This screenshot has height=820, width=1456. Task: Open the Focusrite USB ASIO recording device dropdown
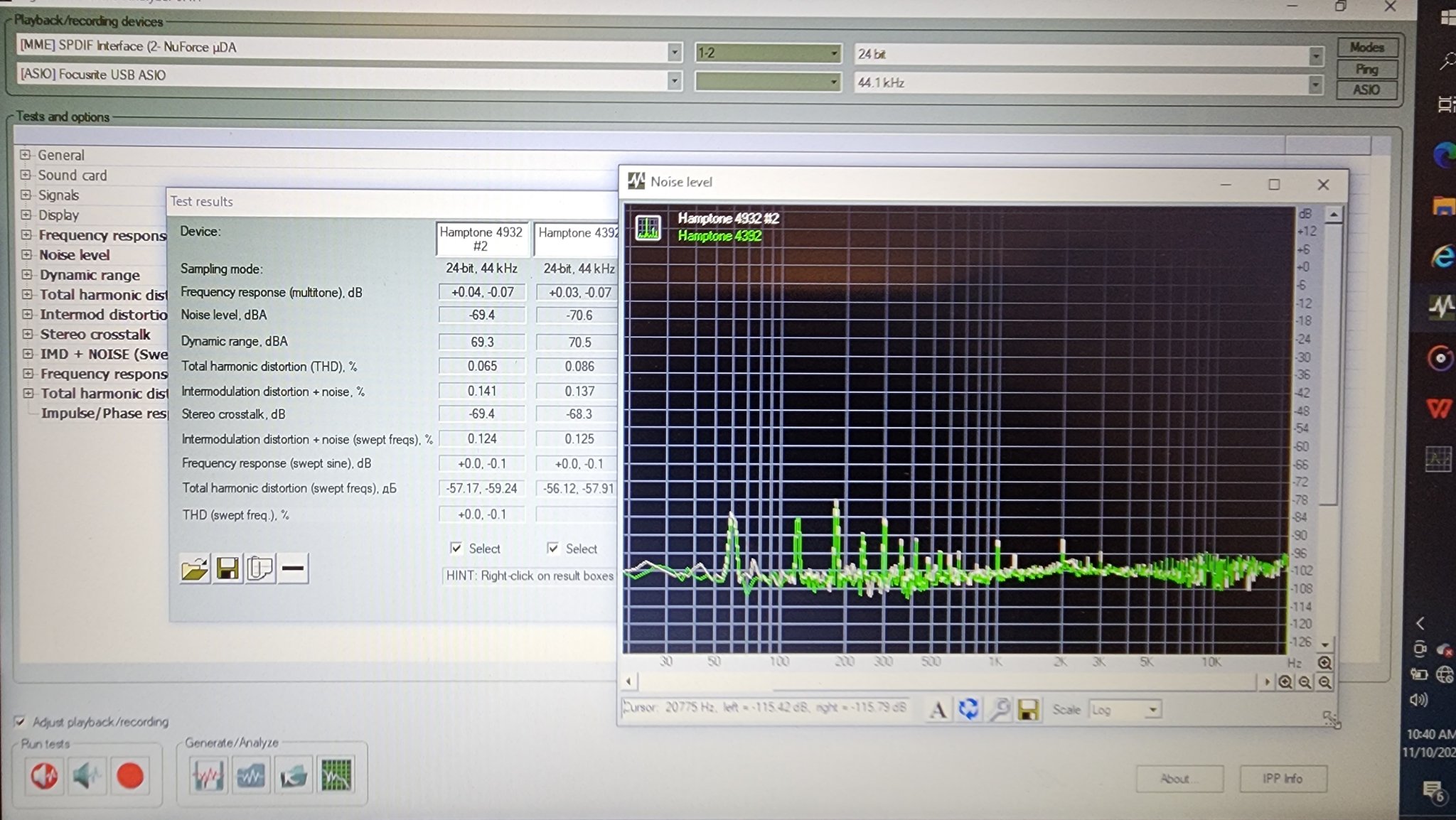click(x=674, y=80)
